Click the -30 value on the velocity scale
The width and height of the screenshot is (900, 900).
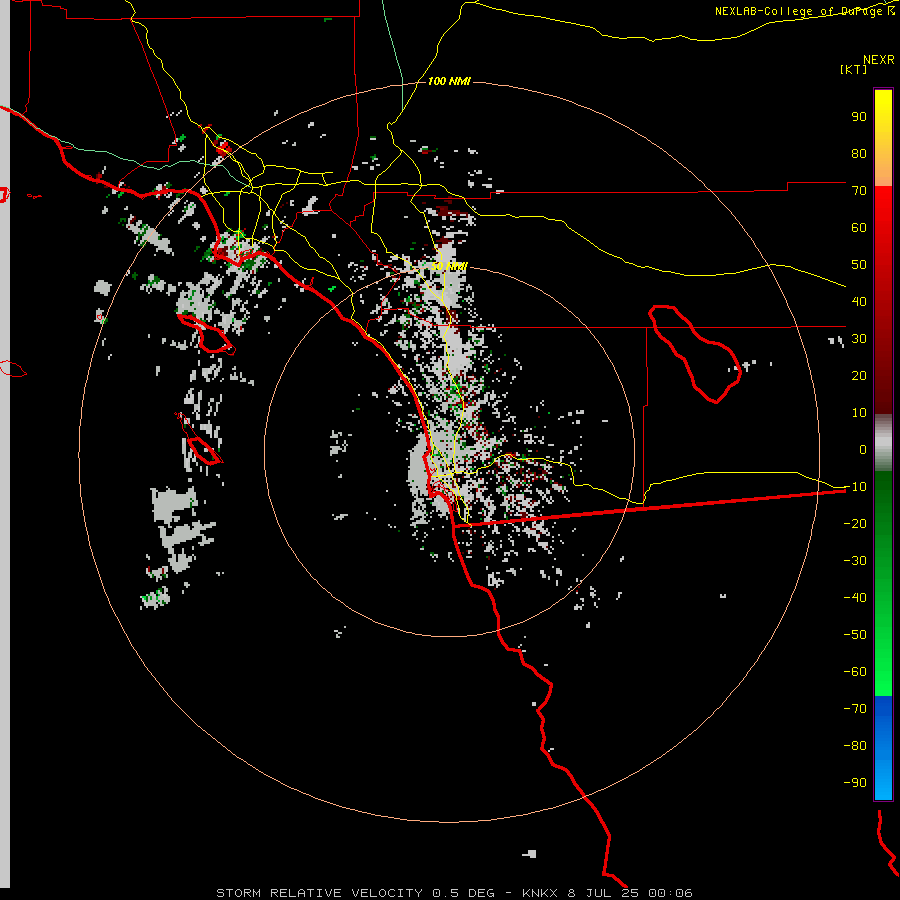click(x=855, y=561)
